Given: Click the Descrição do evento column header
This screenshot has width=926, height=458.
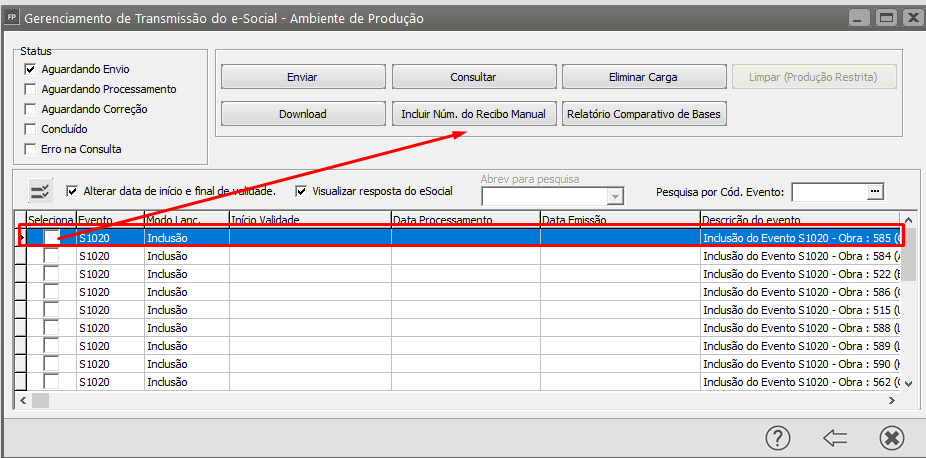Looking at the screenshot, I should point(800,220).
